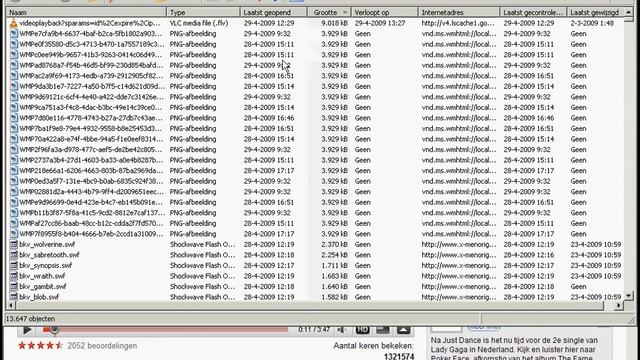
Task: Click the horizontal scrollbar right arrow
Action: click(x=619, y=305)
